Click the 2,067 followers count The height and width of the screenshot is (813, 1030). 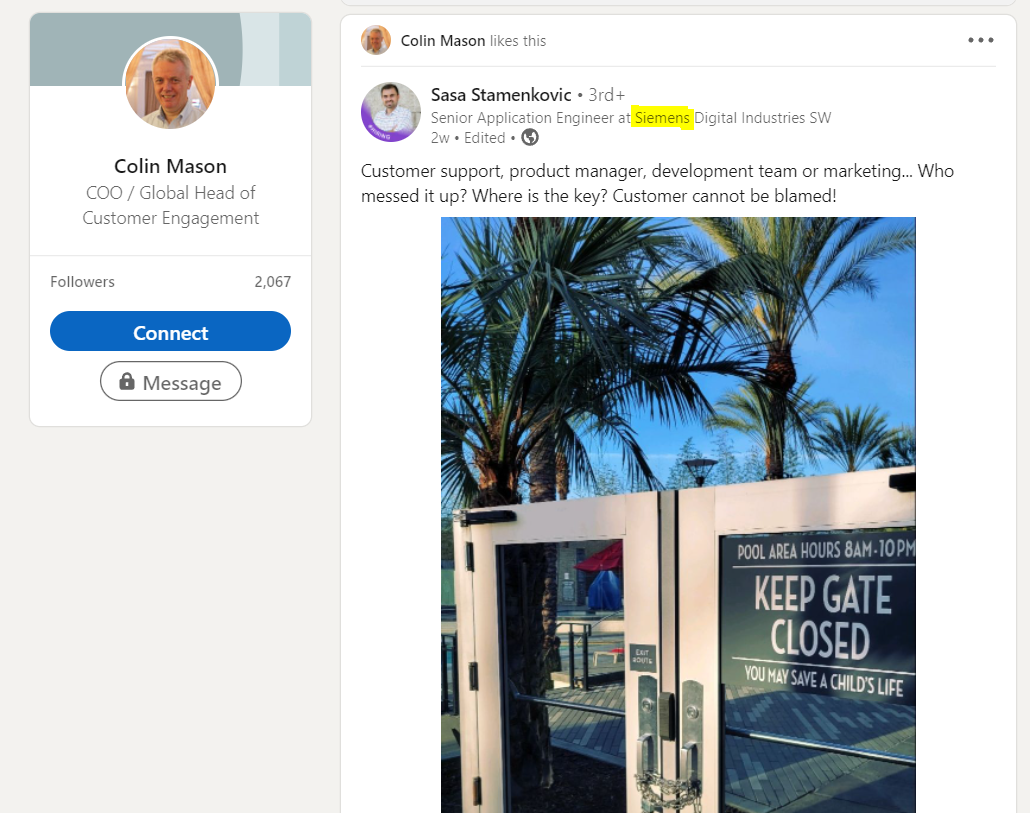tap(273, 282)
